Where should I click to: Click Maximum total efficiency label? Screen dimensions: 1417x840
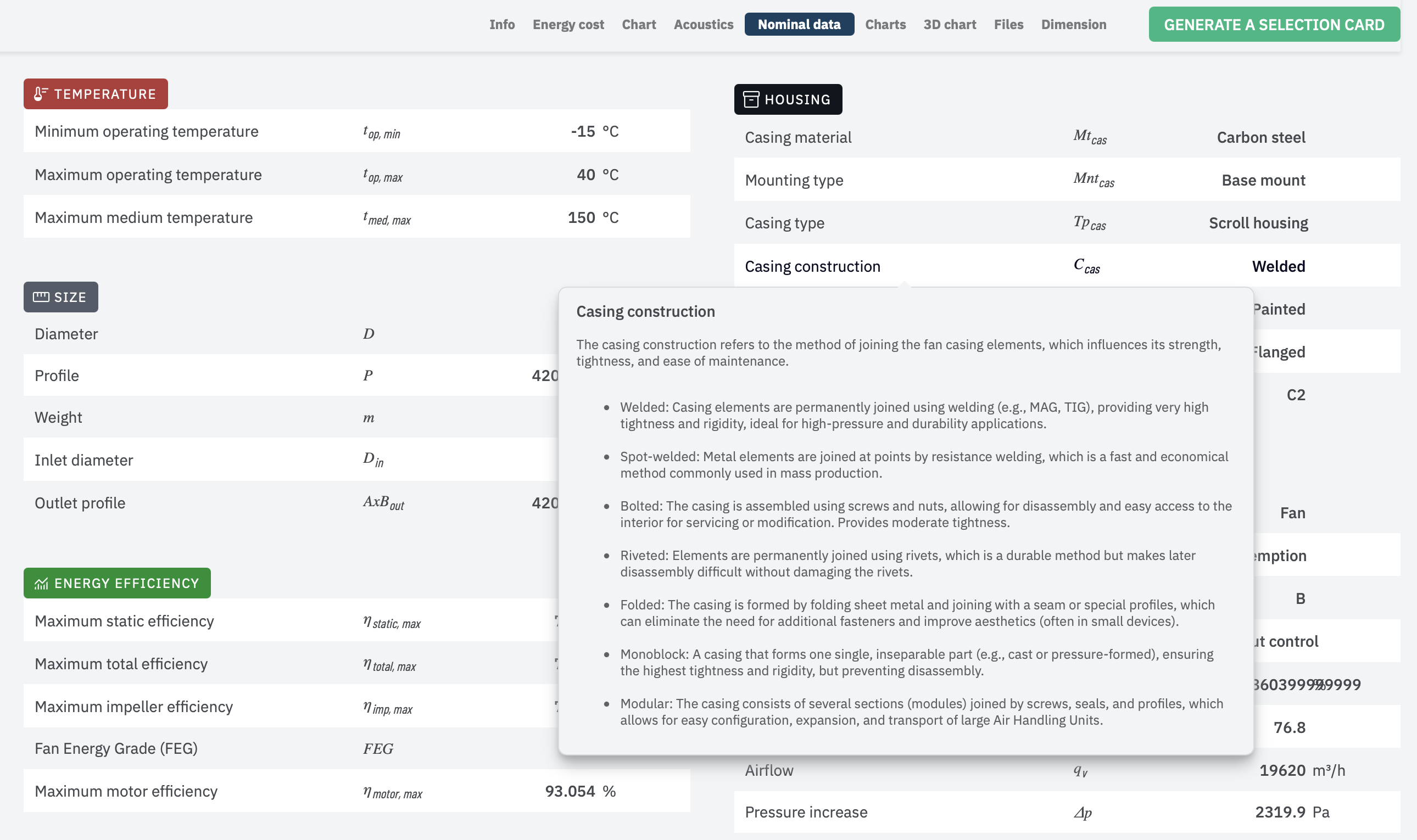coord(121,664)
